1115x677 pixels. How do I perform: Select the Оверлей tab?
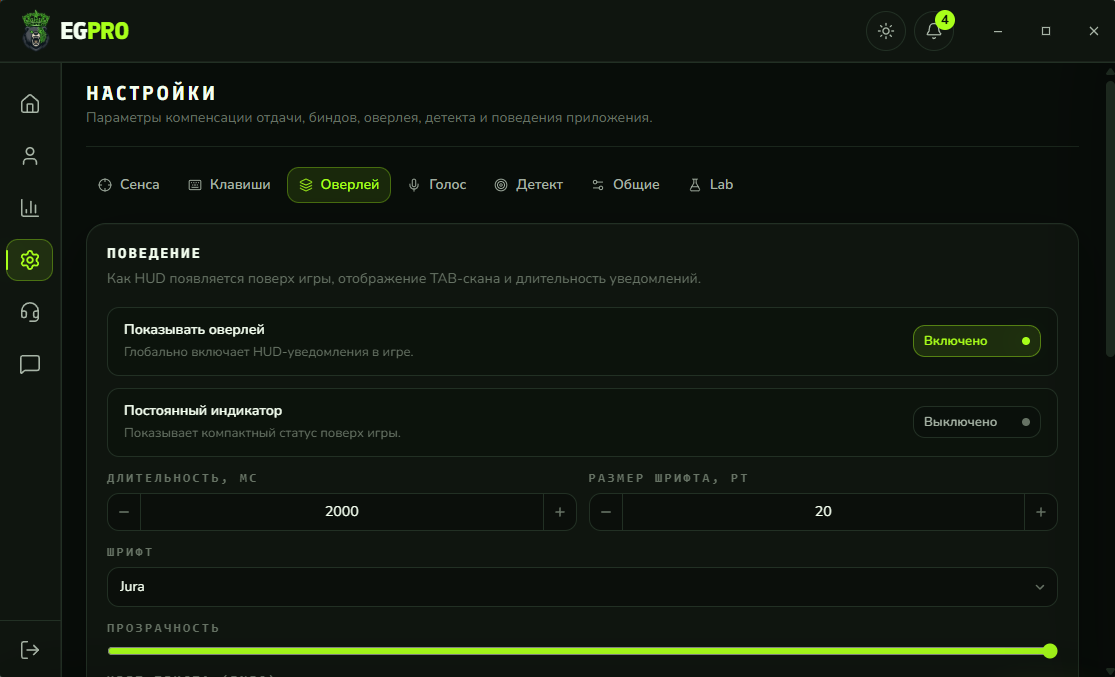pyautogui.click(x=338, y=185)
